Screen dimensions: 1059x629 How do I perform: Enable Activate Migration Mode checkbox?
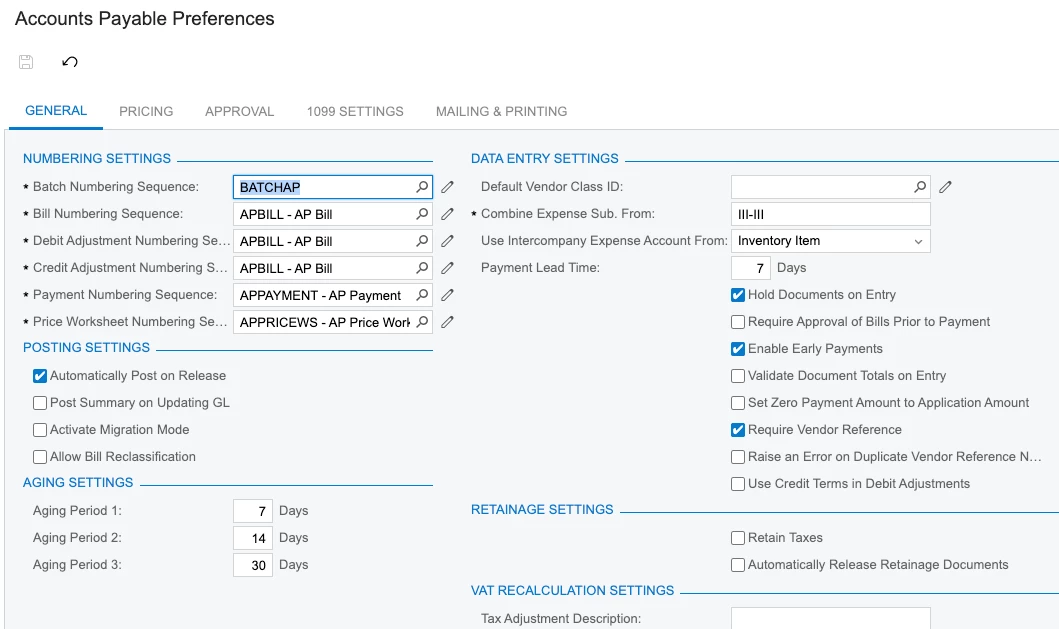pos(40,430)
